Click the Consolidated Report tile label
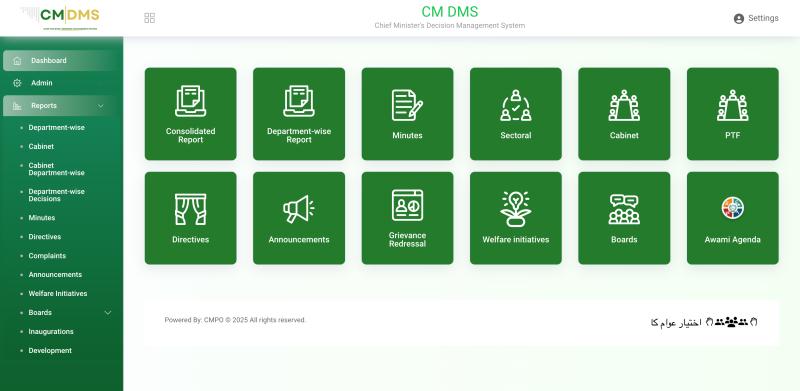Screen dimensions: 800x391 [190, 135]
